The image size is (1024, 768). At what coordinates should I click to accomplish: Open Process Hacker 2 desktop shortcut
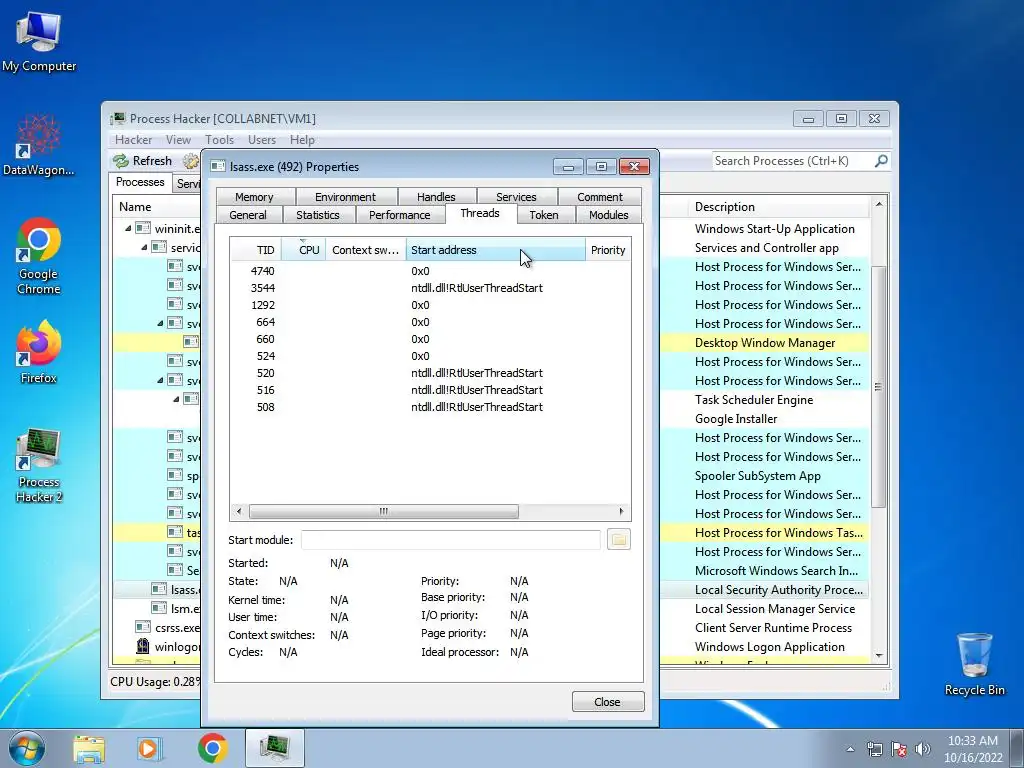[39, 465]
